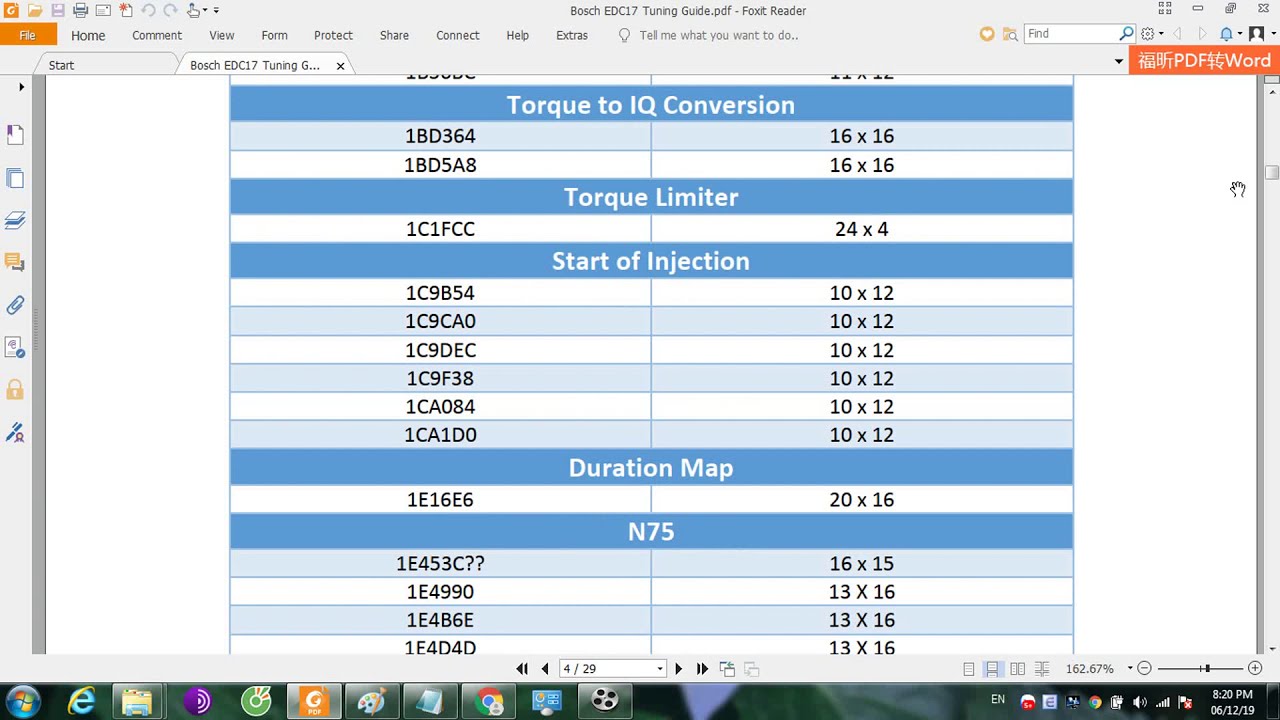Switch to the Home ribbon tab

(x=88, y=35)
